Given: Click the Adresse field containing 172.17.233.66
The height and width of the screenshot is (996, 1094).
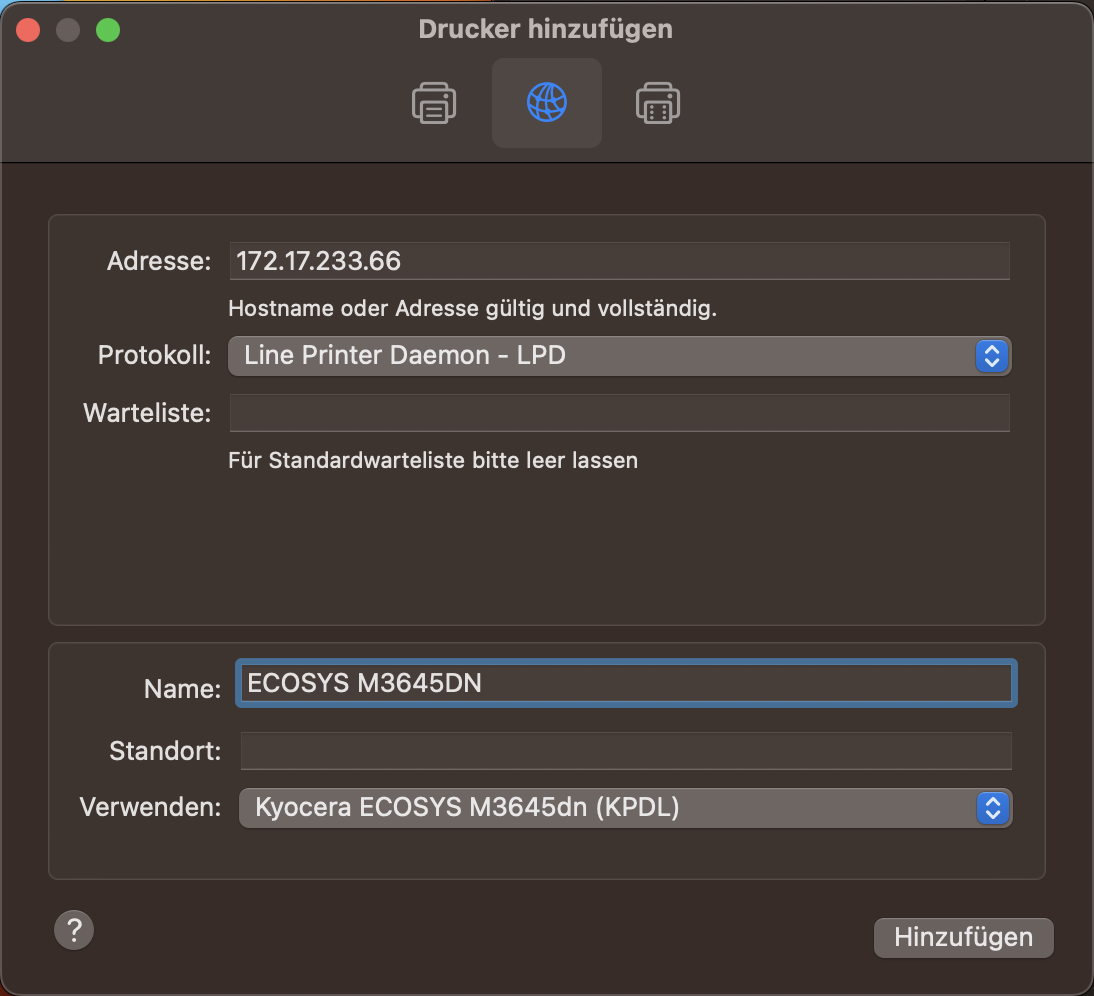Looking at the screenshot, I should (619, 261).
